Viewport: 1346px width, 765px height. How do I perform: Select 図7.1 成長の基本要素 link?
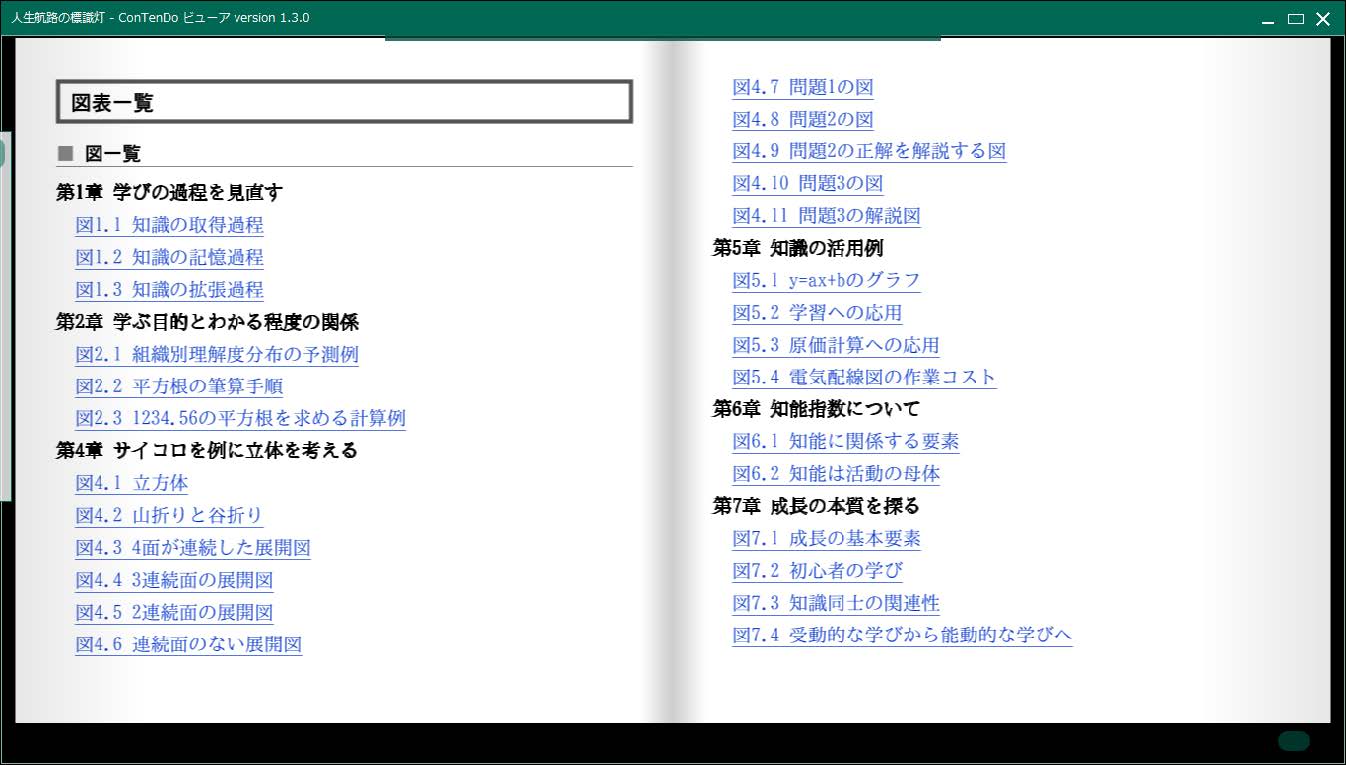(x=826, y=539)
